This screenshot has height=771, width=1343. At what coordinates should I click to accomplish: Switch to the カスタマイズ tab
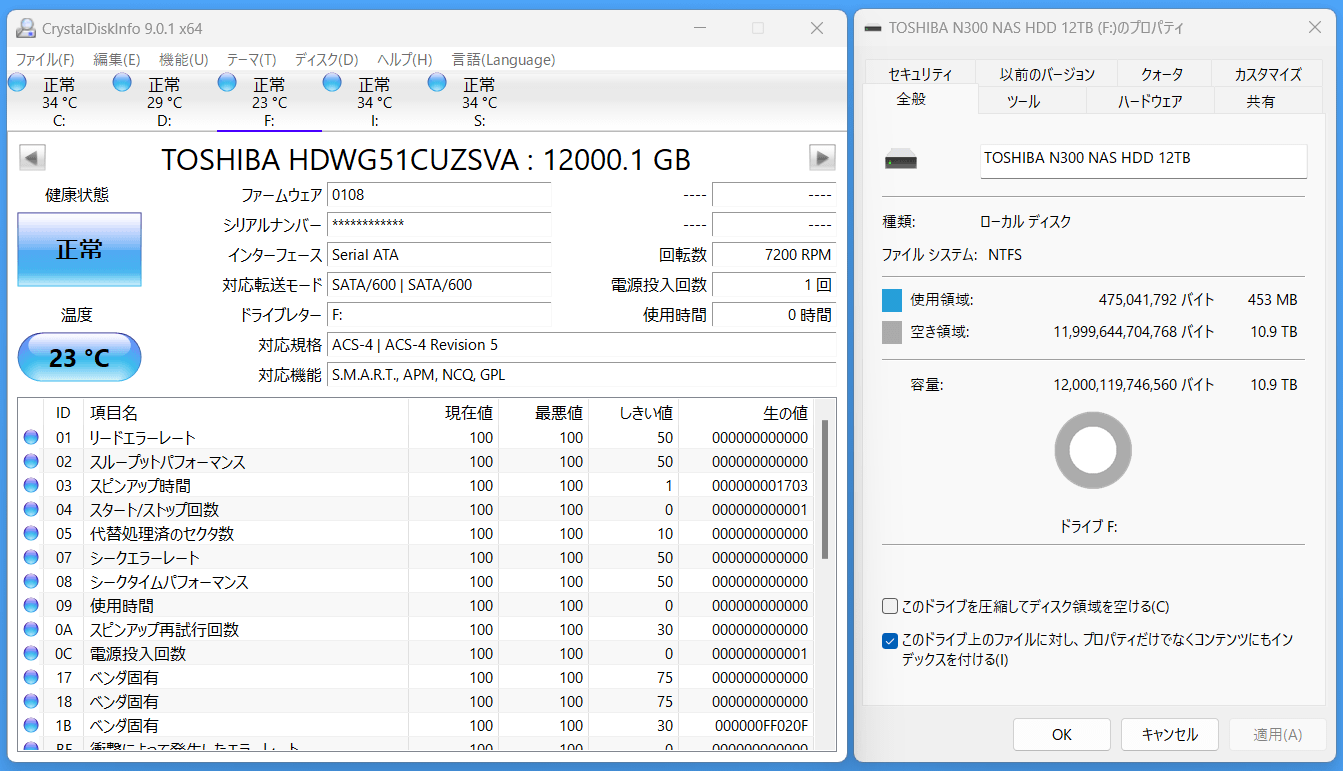point(1268,74)
